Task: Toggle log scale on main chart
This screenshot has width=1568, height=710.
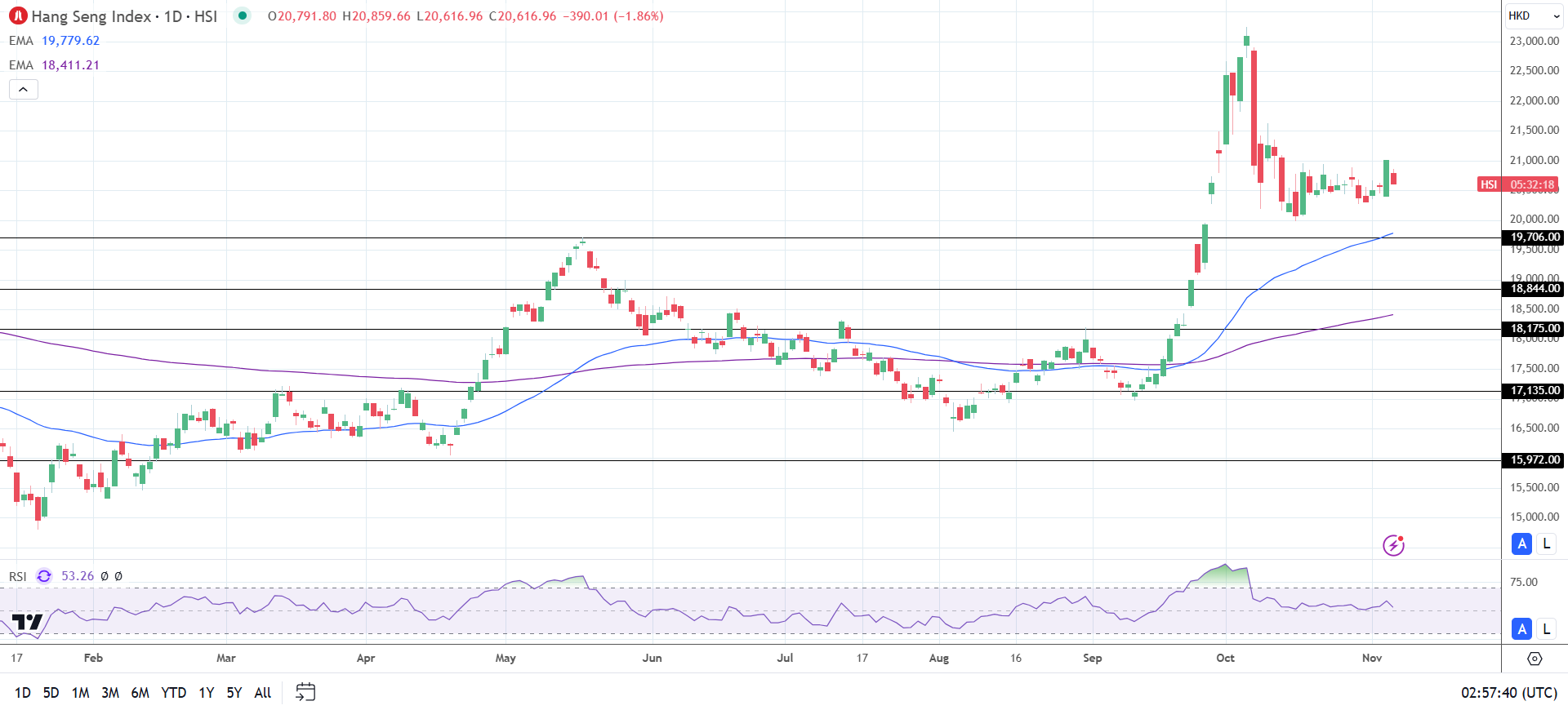Action: coord(1546,544)
